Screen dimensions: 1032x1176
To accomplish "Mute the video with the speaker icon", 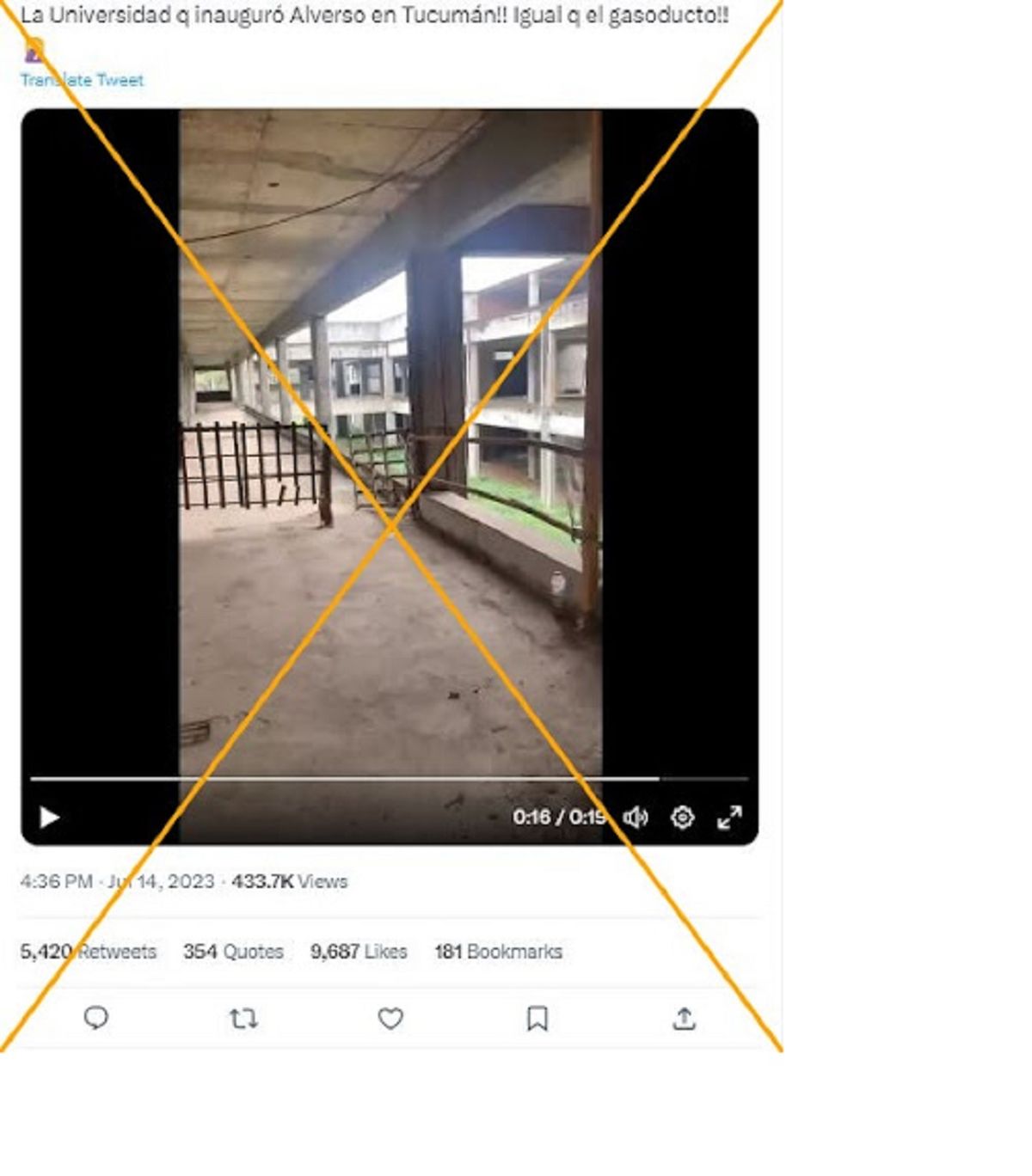I will tap(636, 818).
